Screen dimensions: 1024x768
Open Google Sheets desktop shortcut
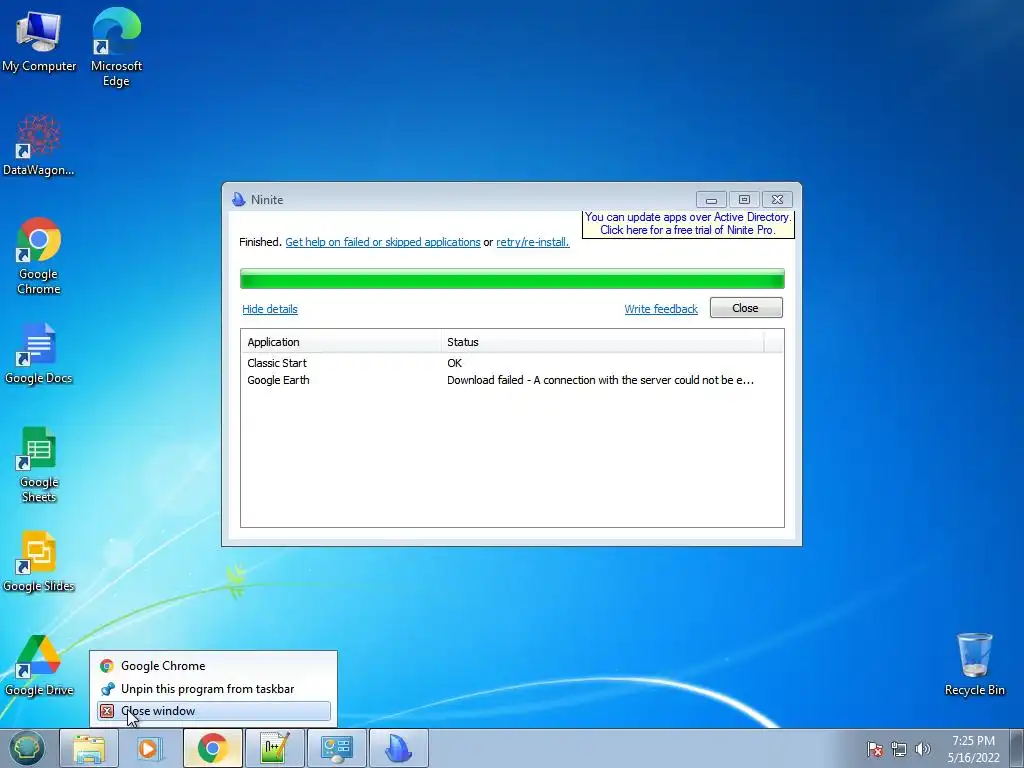[x=39, y=464]
